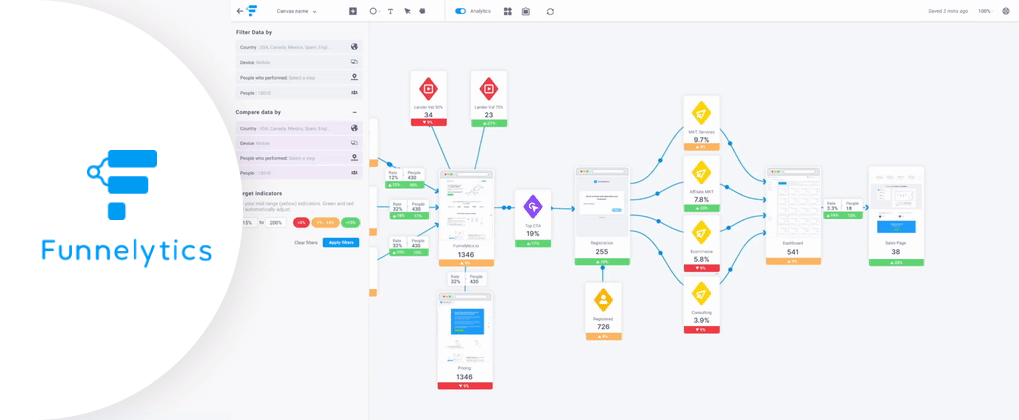Select the Top CTA action node
The width and height of the screenshot is (1019, 420).
click(x=532, y=207)
